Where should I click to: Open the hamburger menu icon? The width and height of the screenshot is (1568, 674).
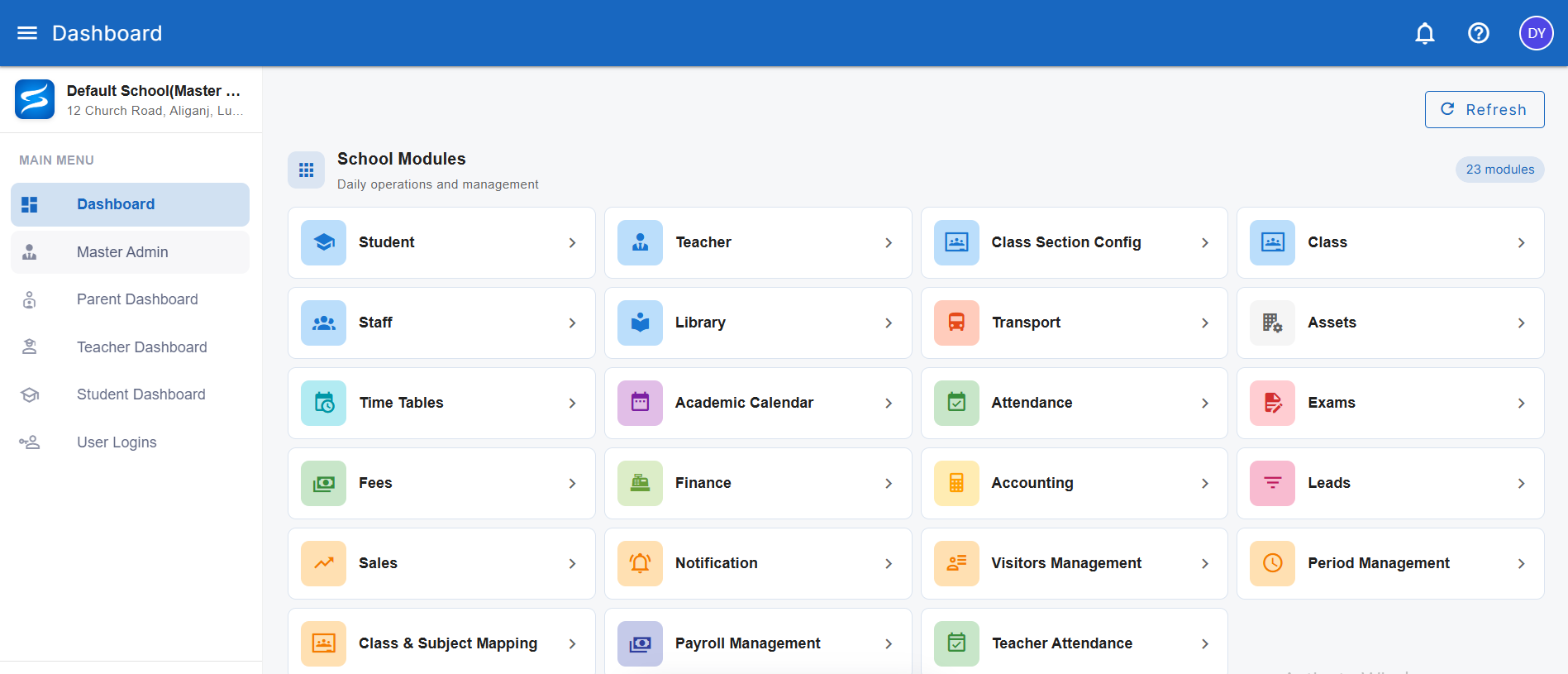tap(27, 33)
